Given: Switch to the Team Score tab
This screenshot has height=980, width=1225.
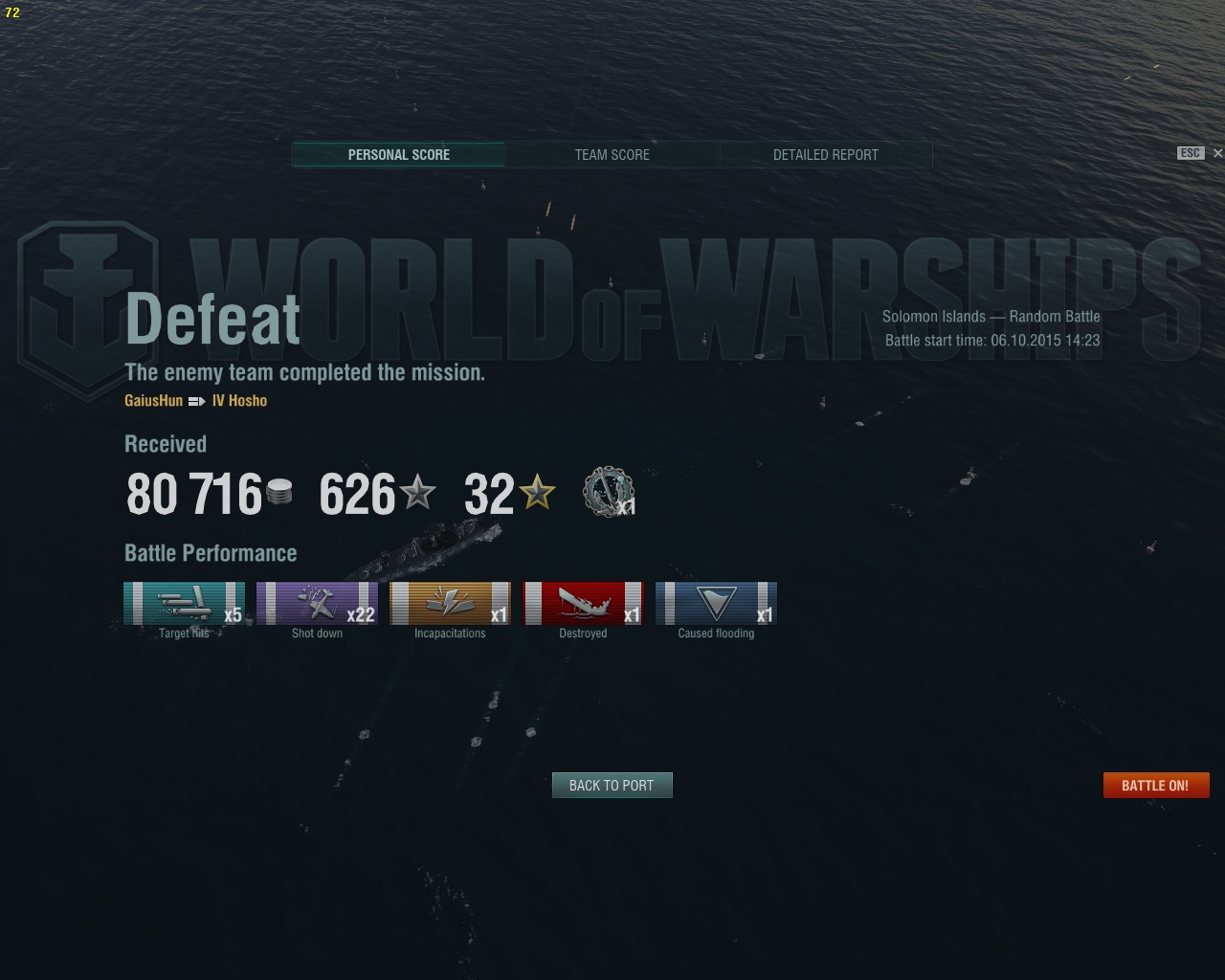Looking at the screenshot, I should point(612,154).
